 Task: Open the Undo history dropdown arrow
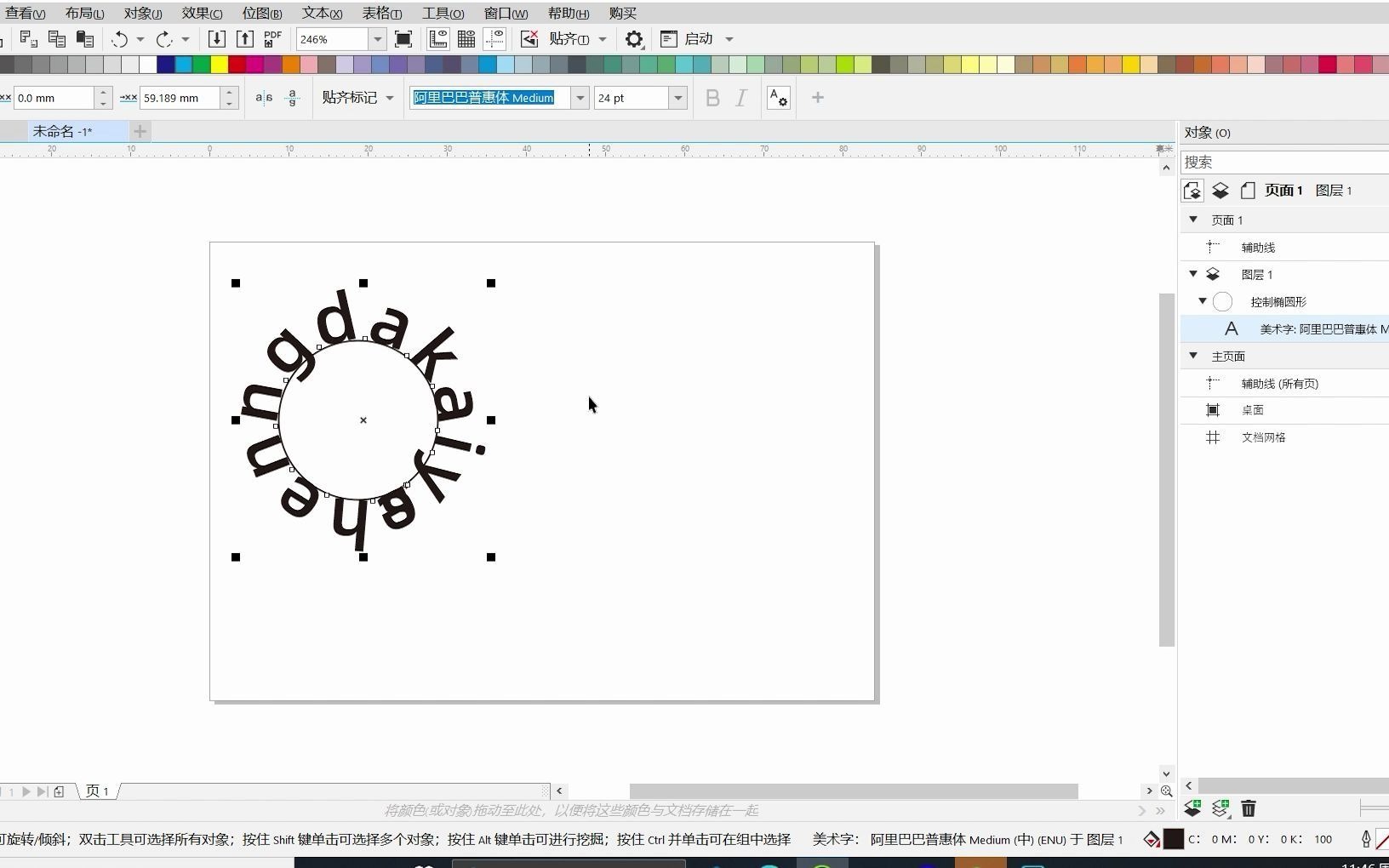[x=140, y=39]
